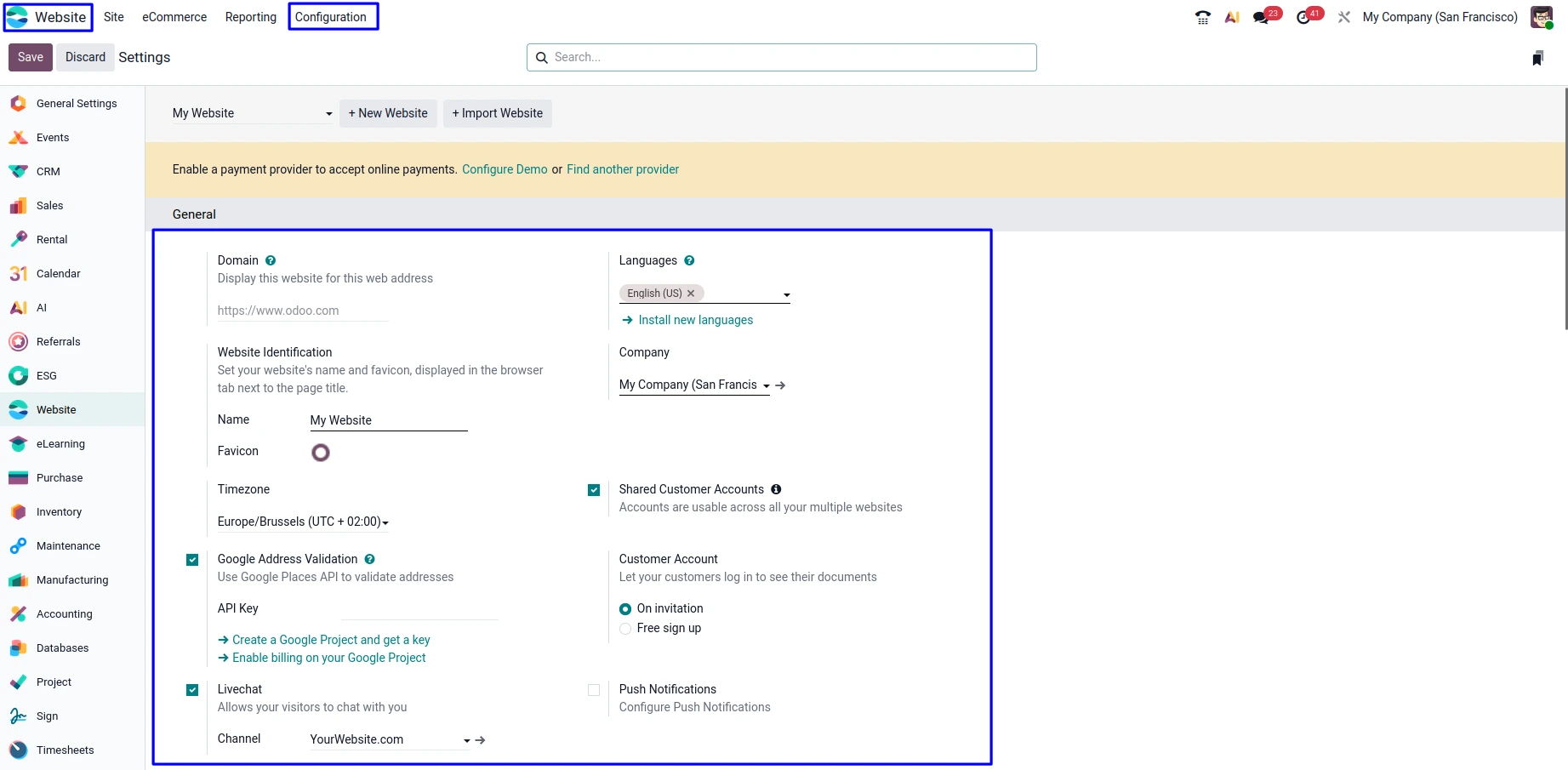Expand the Languages dropdown arrow
Screen dimensions: 1568x770
click(x=786, y=295)
